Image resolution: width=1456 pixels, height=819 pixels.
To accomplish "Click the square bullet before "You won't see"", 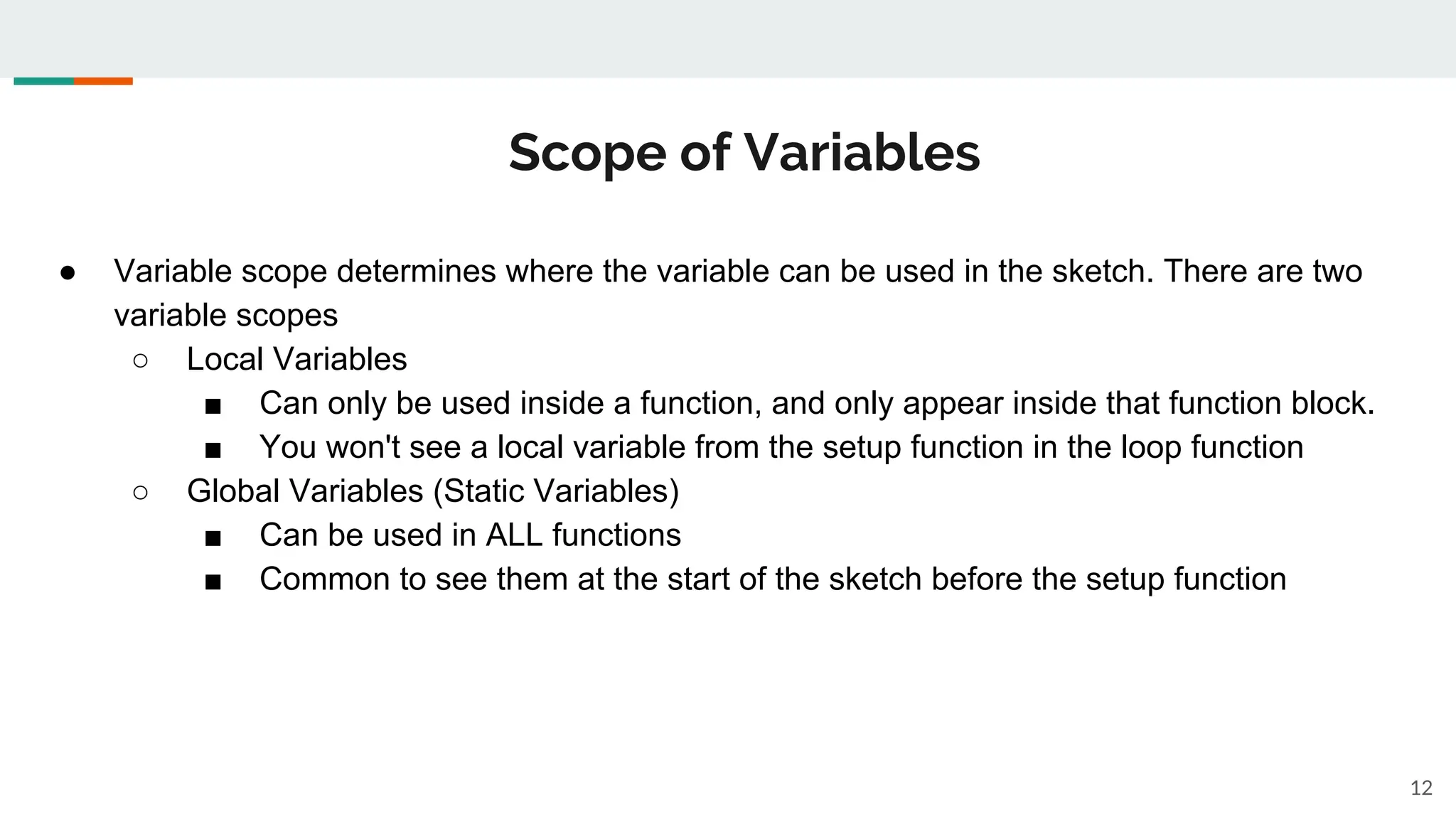I will pyautogui.click(x=213, y=450).
